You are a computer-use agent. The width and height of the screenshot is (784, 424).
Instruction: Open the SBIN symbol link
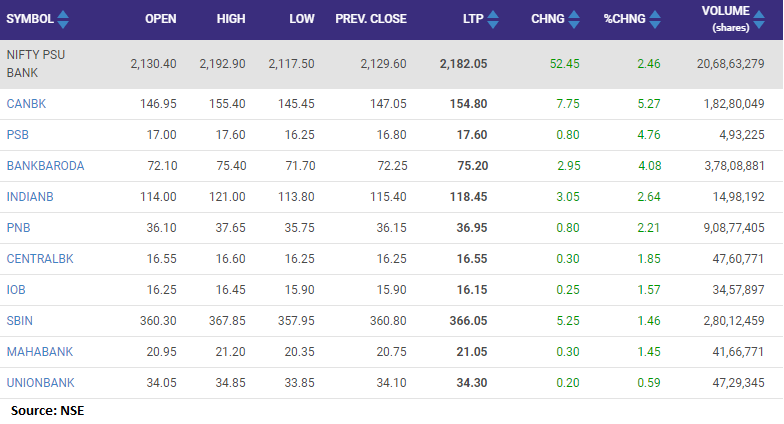pos(21,320)
